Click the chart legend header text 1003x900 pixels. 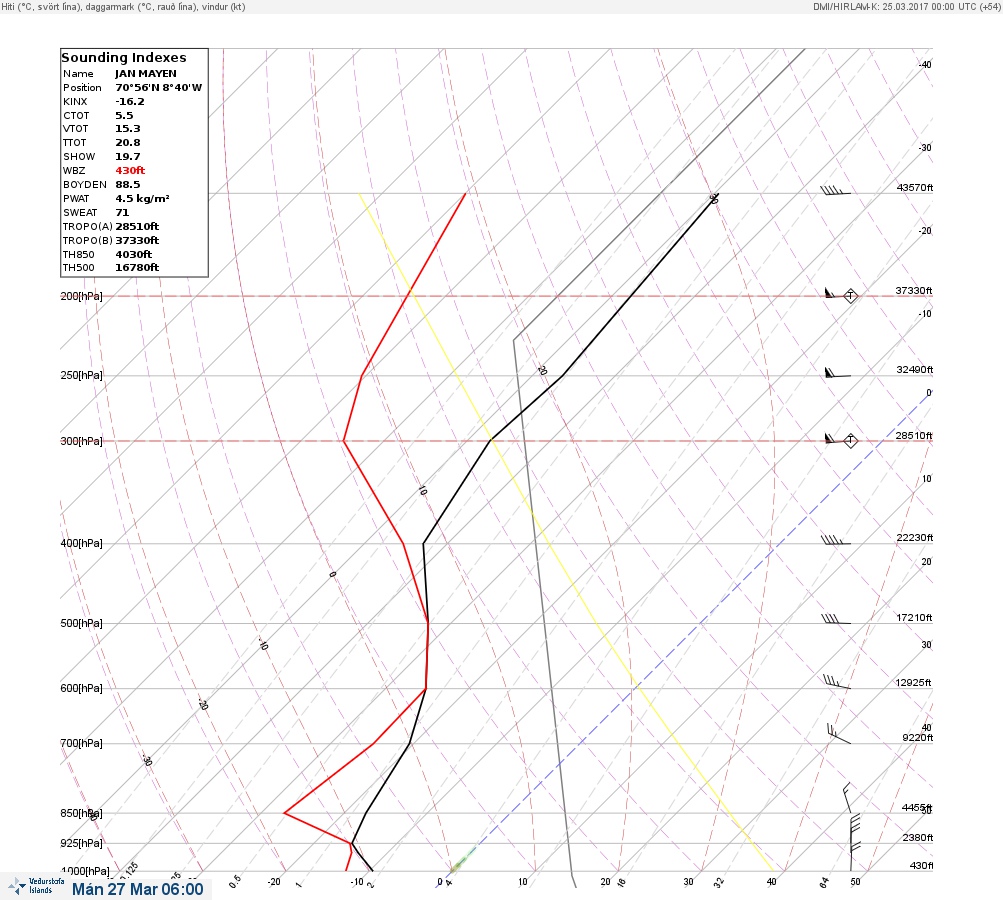point(123,7)
